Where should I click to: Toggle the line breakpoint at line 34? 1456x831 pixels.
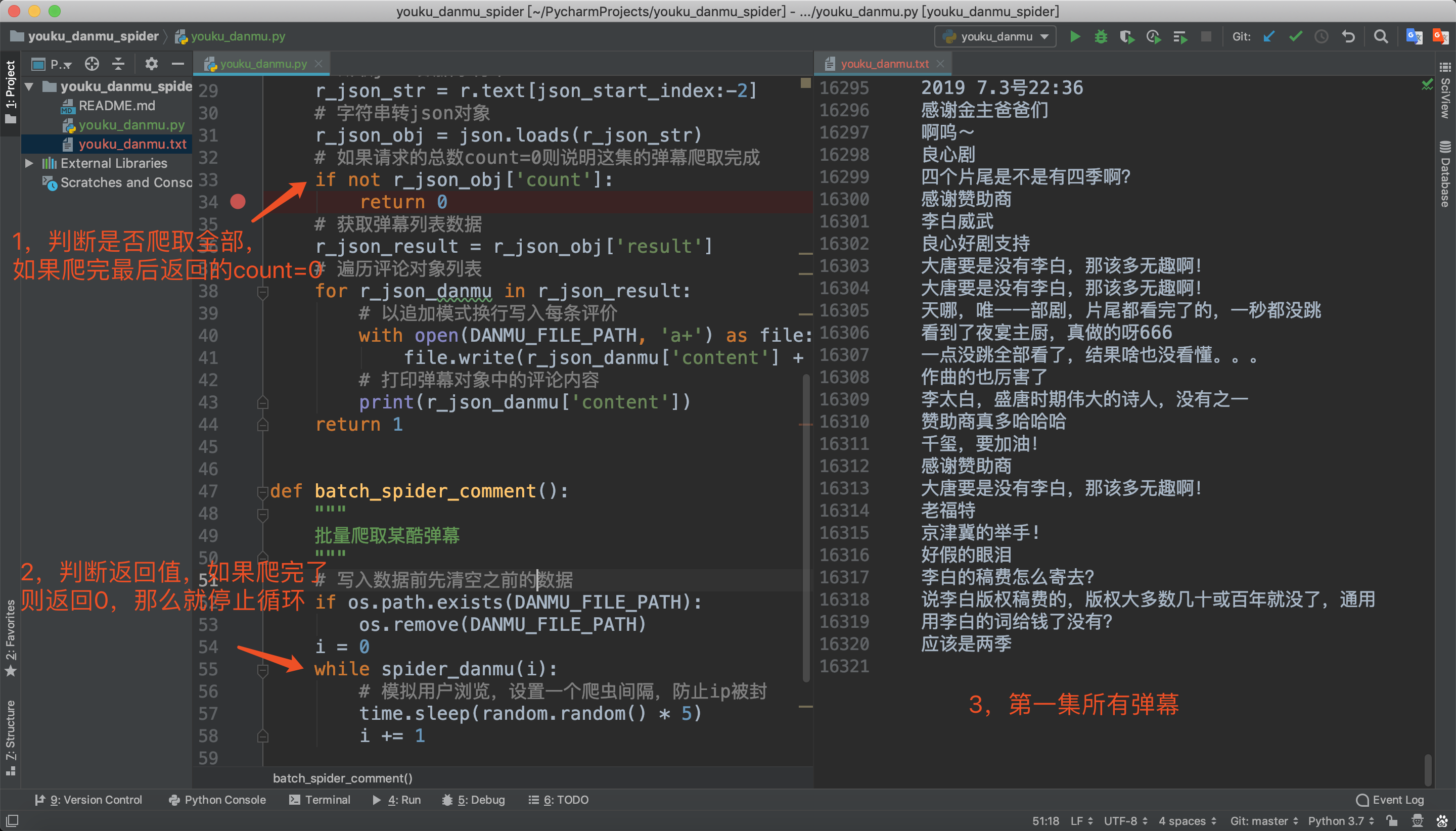(243, 201)
